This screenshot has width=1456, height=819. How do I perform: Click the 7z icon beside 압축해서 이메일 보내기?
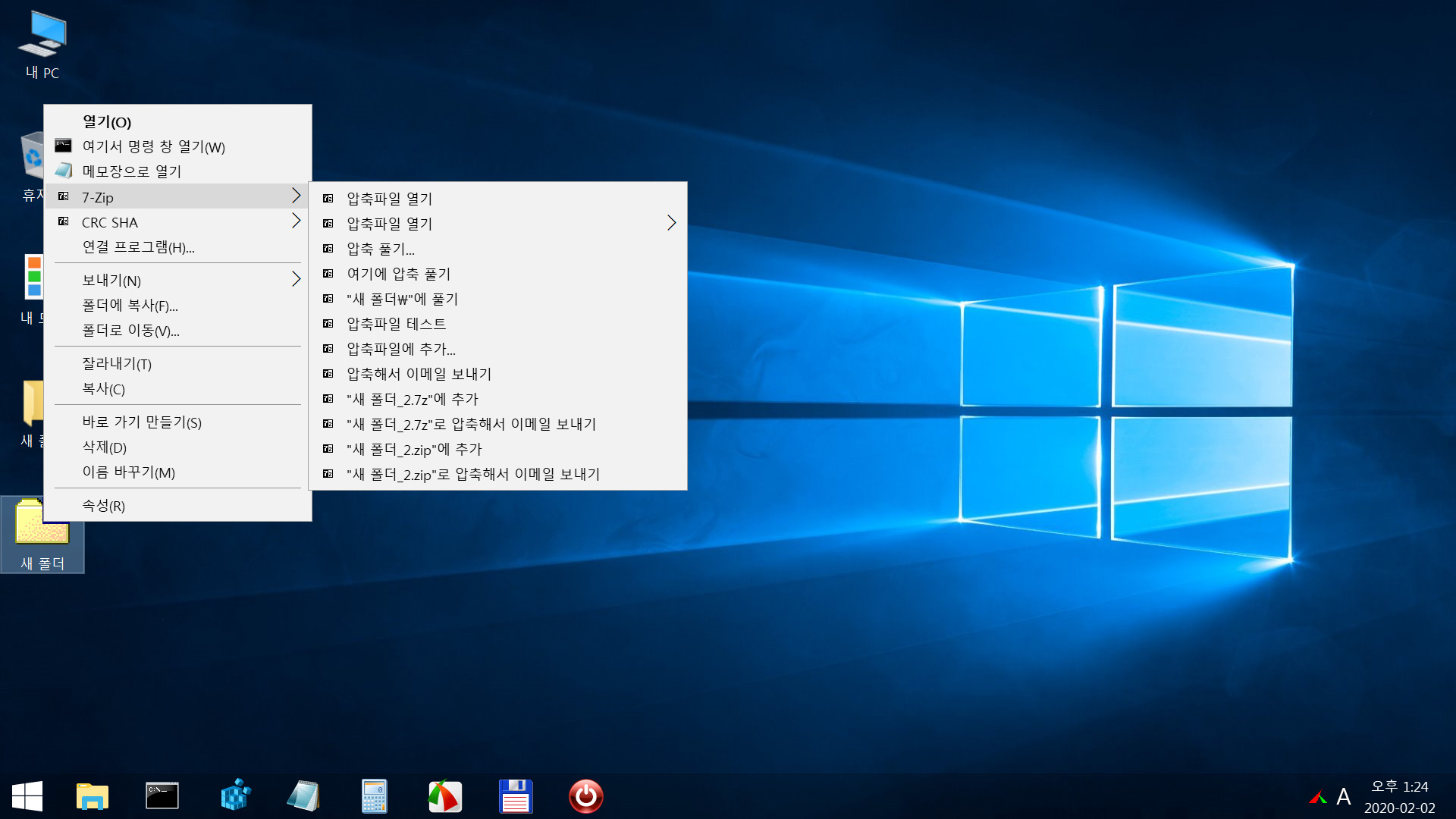328,374
